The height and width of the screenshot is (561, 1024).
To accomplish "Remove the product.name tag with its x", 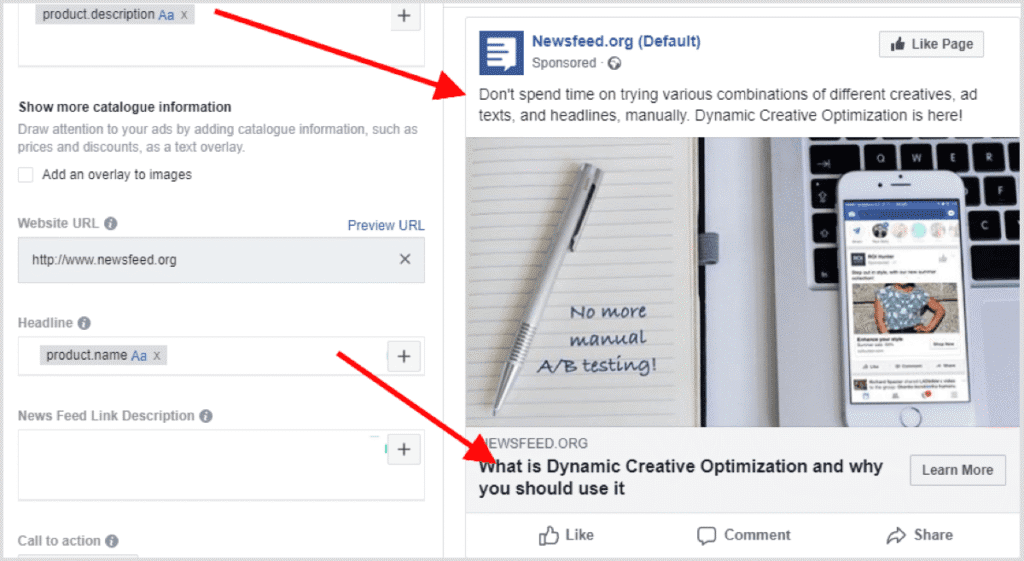I will [x=157, y=356].
